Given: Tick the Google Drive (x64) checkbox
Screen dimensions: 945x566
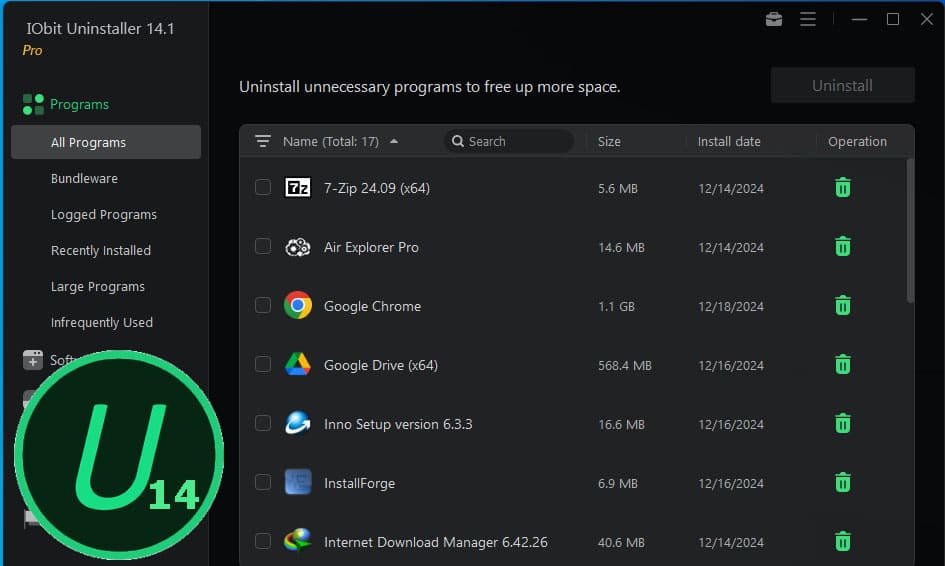Looking at the screenshot, I should point(263,365).
